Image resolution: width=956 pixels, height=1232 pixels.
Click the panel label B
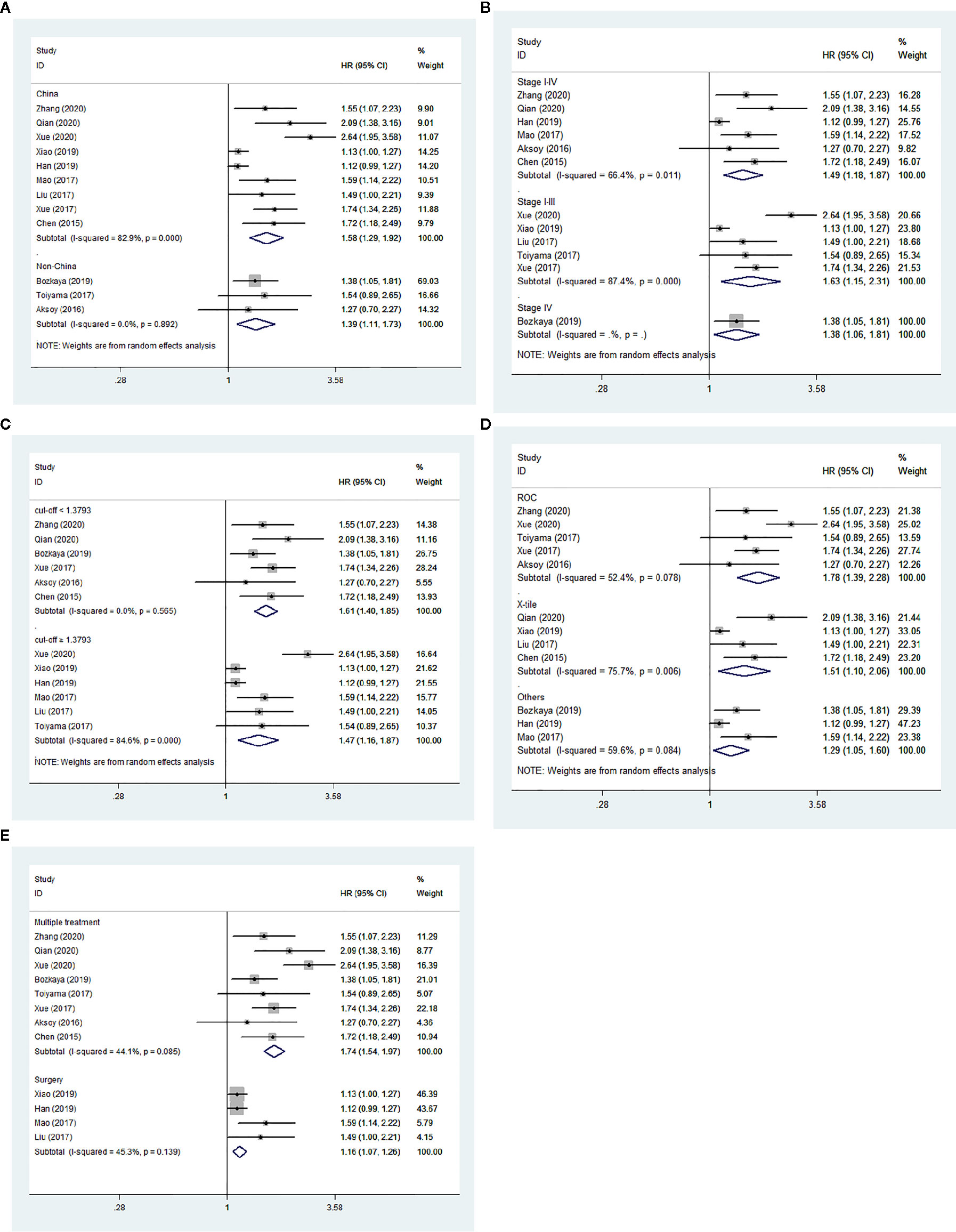pos(485,7)
